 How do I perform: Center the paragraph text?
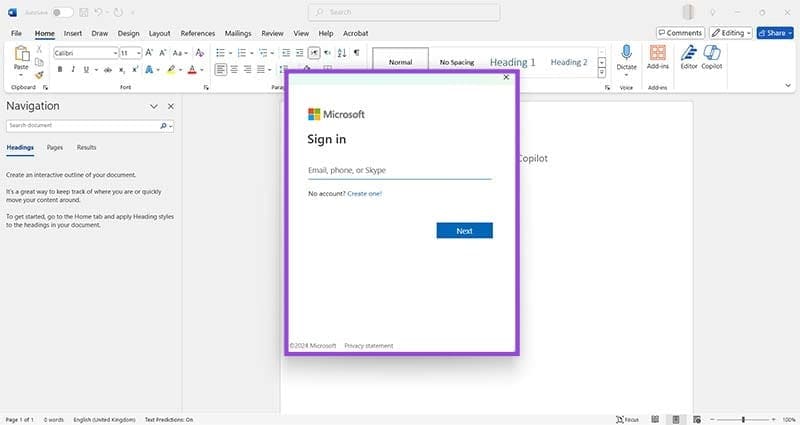(x=234, y=69)
